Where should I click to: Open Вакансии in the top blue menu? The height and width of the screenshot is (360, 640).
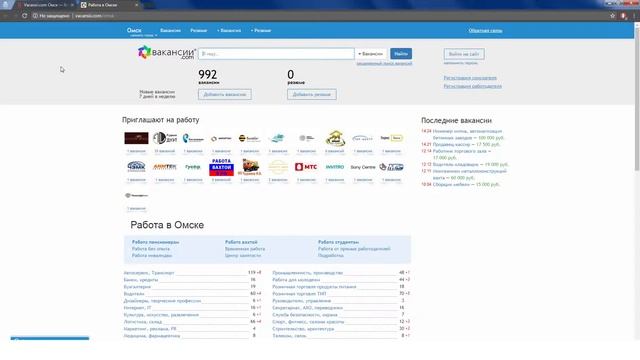click(x=170, y=31)
